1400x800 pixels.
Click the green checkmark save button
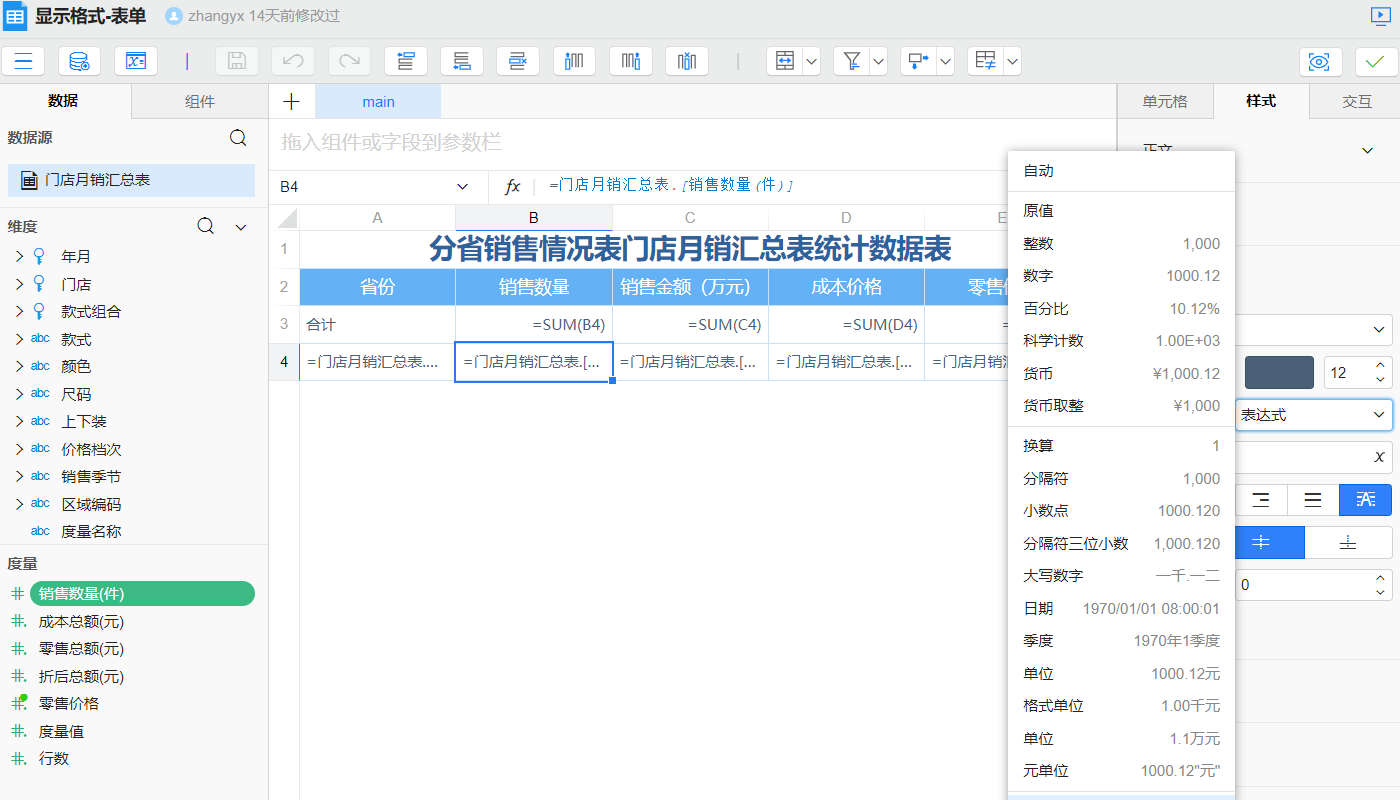[1376, 61]
